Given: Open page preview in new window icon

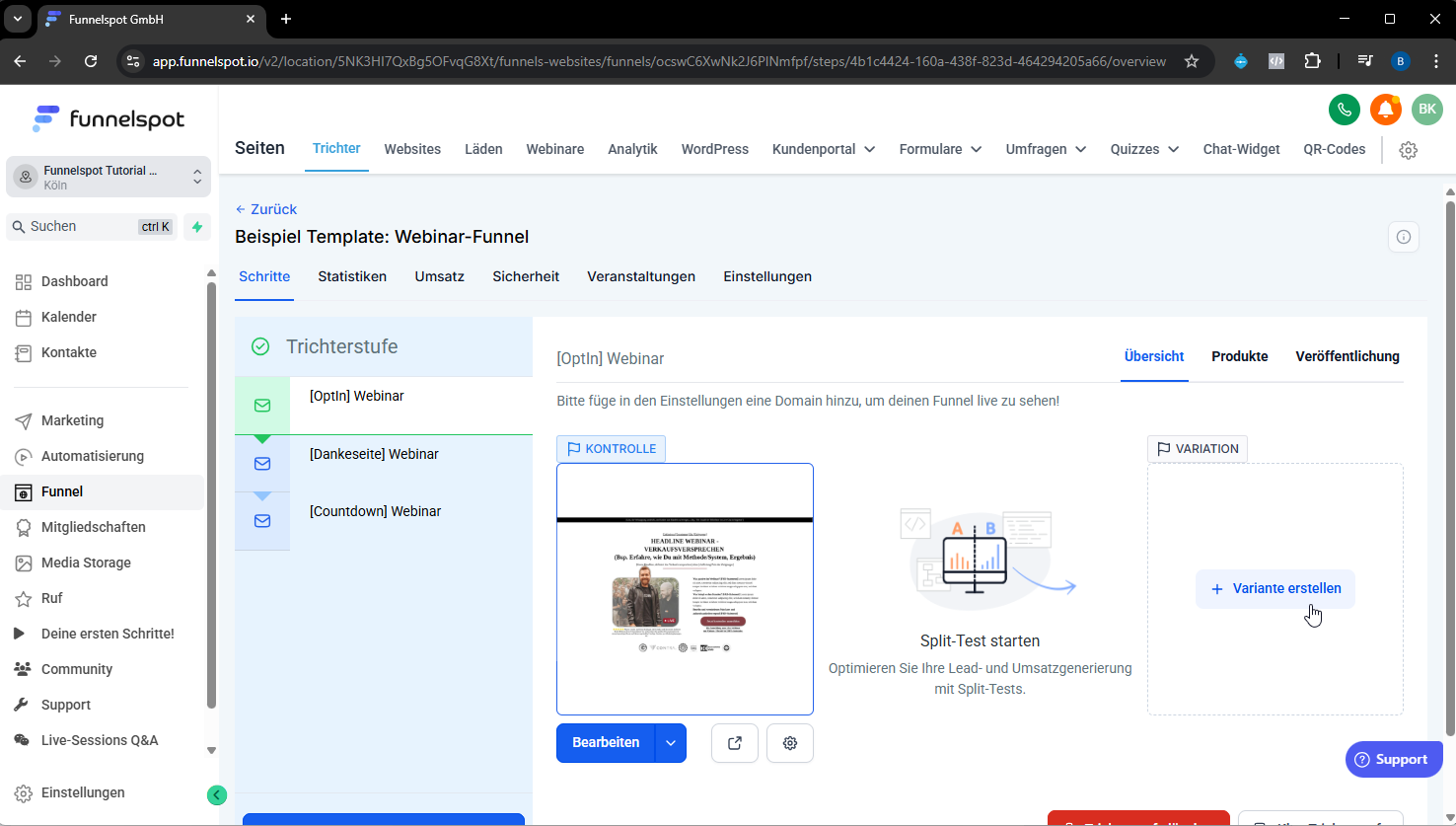Looking at the screenshot, I should click(734, 743).
